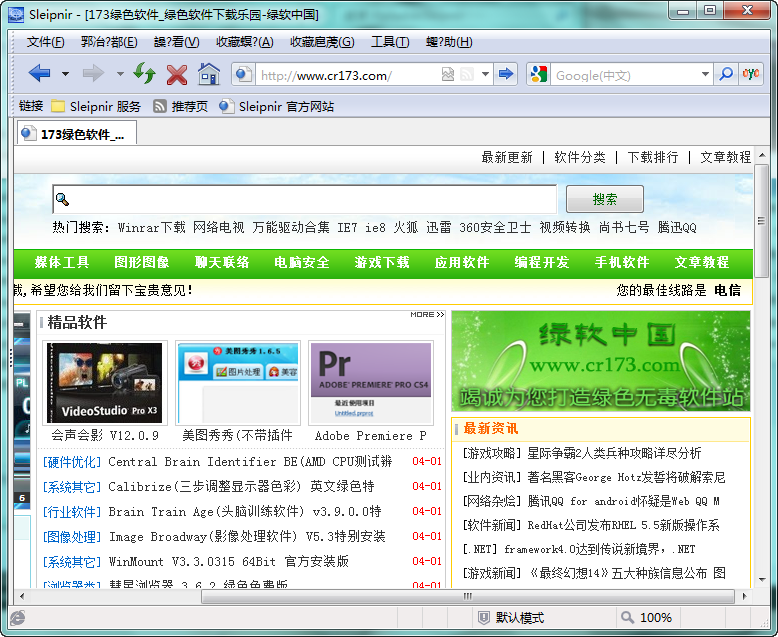
Task: Expand the address bar URL dropdown
Action: click(x=485, y=75)
